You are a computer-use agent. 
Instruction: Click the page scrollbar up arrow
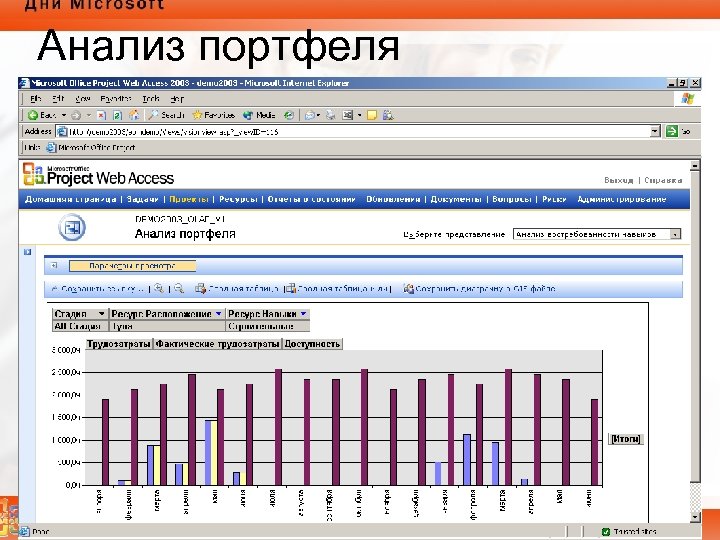[695, 165]
